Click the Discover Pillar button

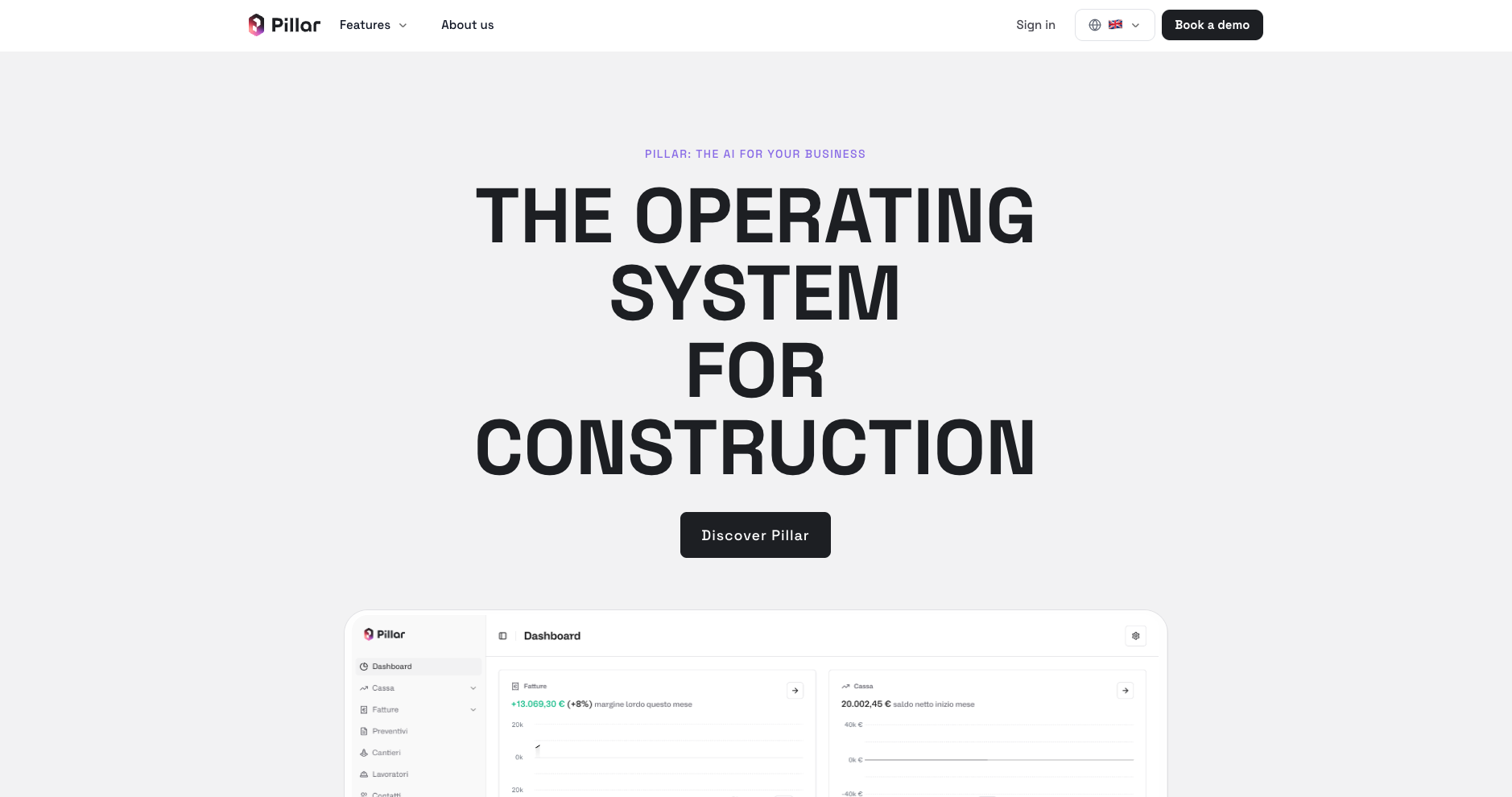(x=755, y=535)
